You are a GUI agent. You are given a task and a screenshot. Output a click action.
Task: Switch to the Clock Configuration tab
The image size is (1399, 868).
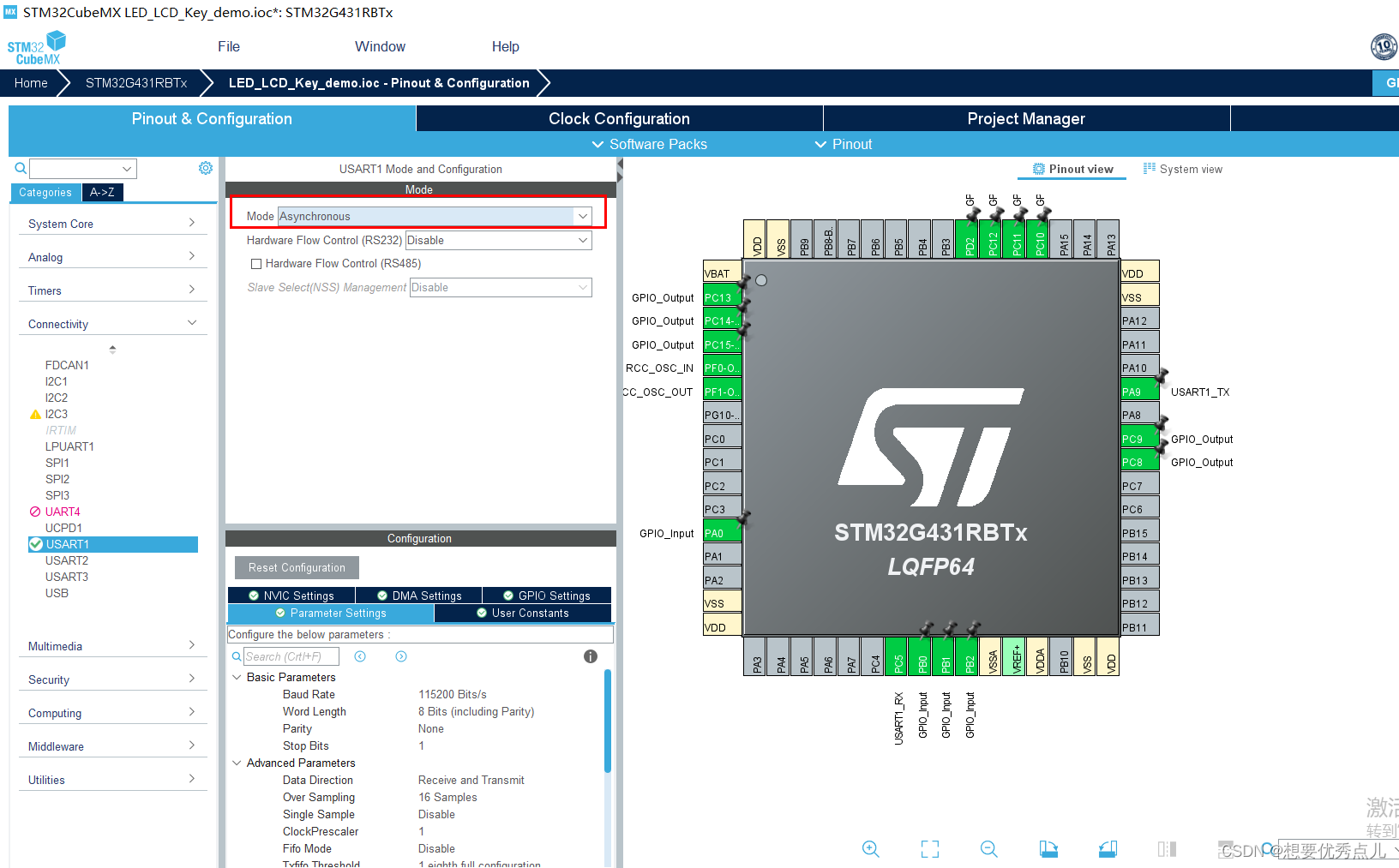(618, 118)
